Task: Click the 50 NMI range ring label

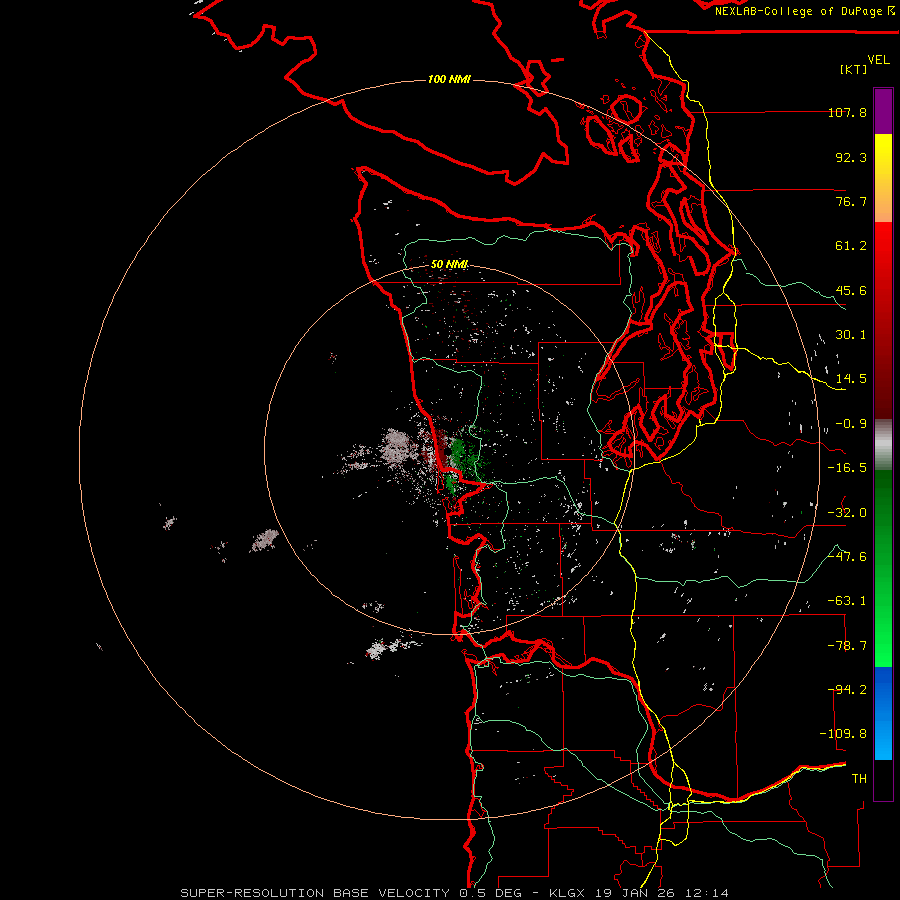Action: pyautogui.click(x=449, y=264)
